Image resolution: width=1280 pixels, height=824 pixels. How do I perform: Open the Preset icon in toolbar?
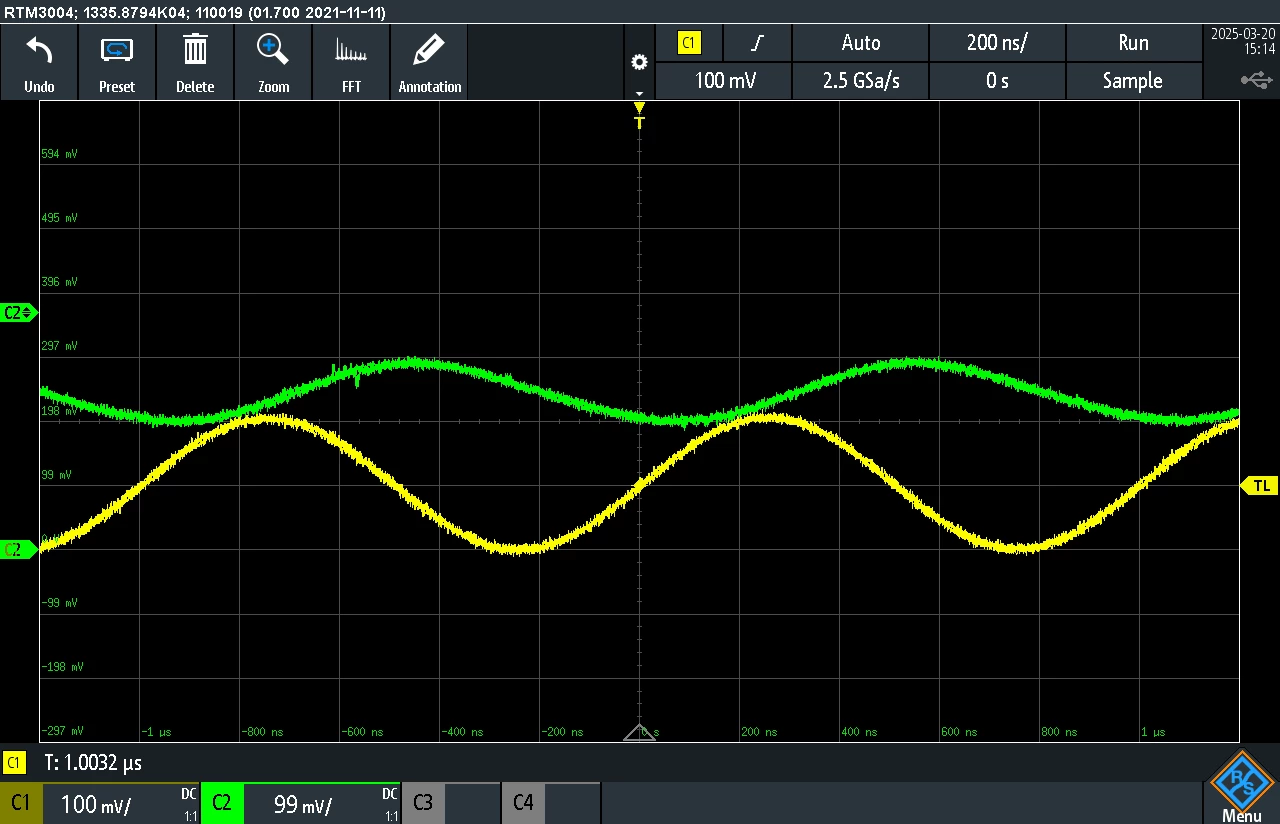point(117,49)
